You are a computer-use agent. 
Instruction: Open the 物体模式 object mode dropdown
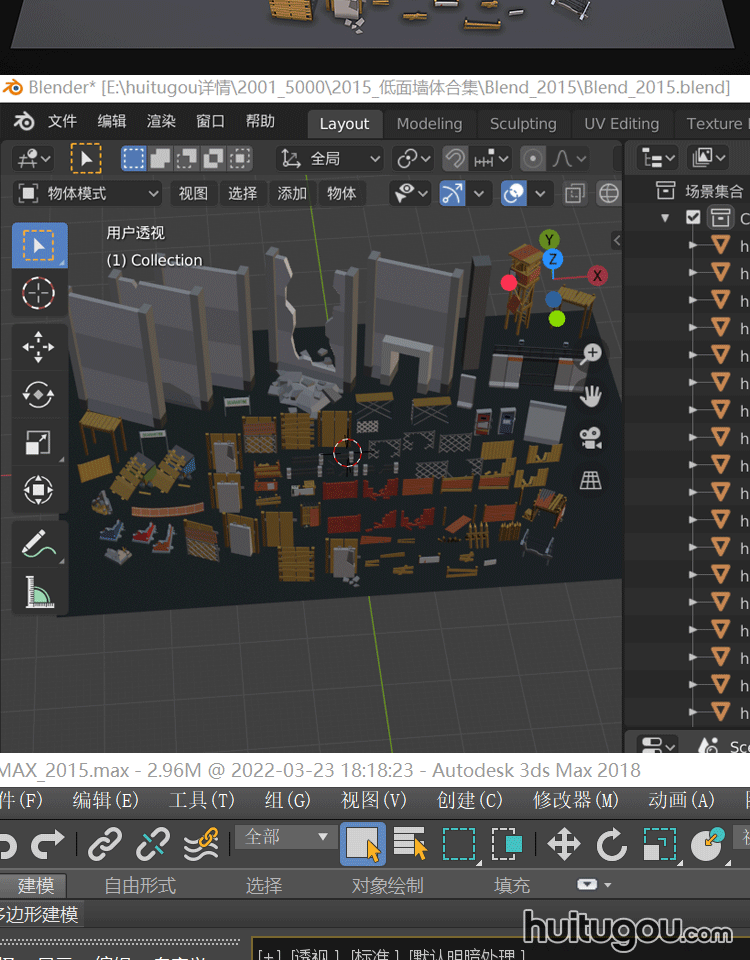coord(87,194)
